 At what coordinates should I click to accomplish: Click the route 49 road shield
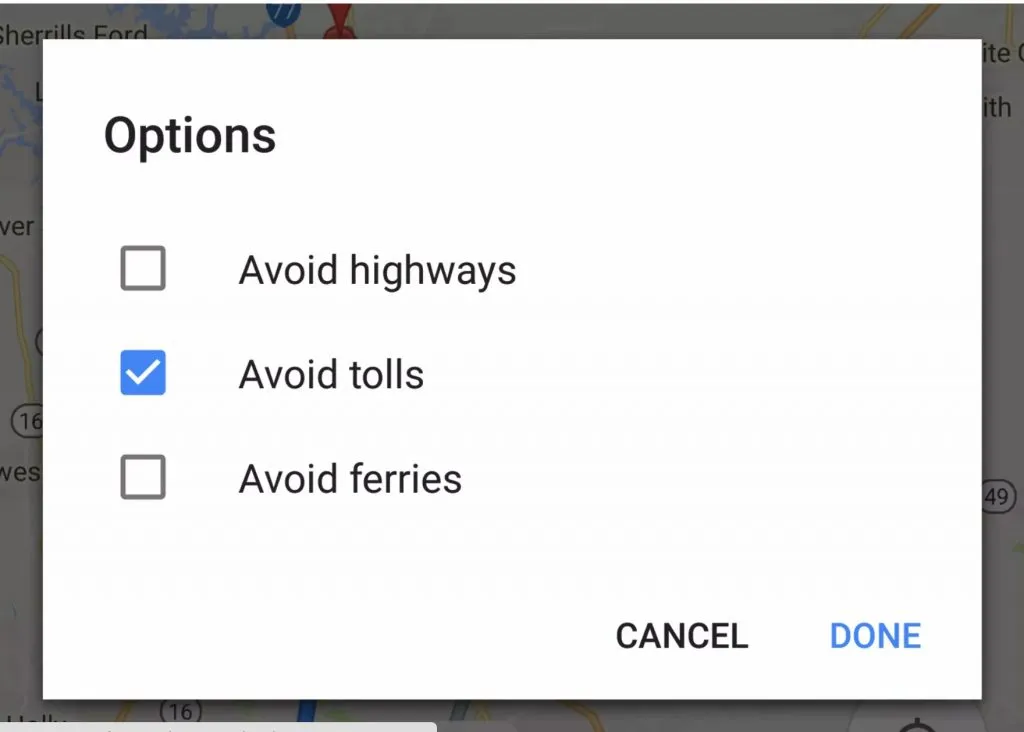996,496
